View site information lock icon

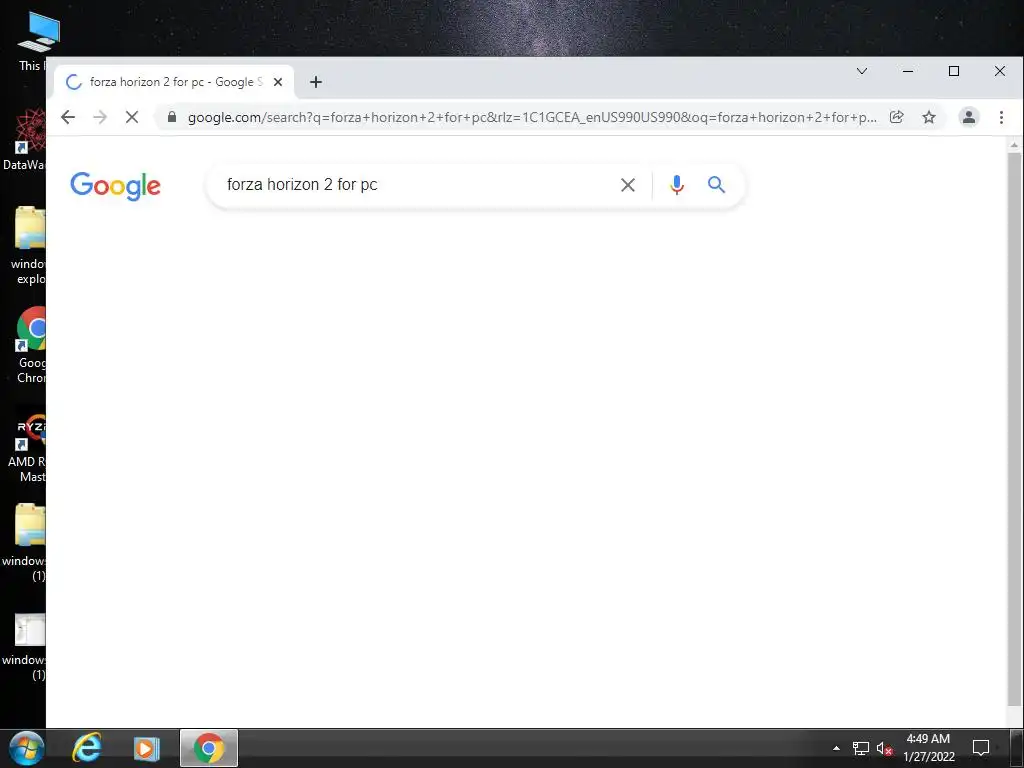click(x=172, y=117)
